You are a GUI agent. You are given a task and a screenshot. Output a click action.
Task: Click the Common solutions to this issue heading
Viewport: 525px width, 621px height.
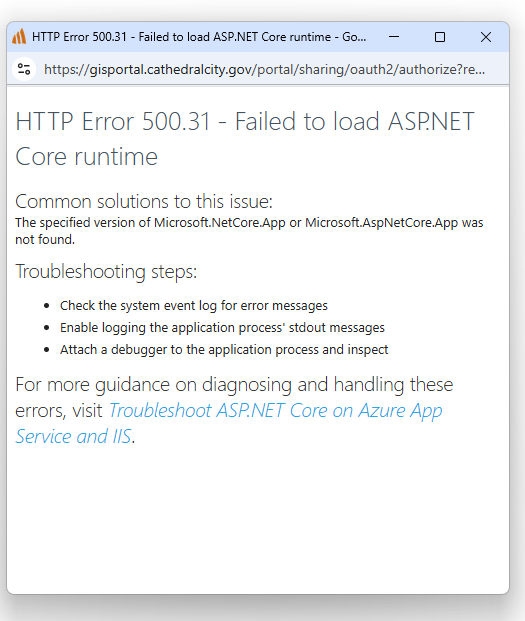point(144,201)
